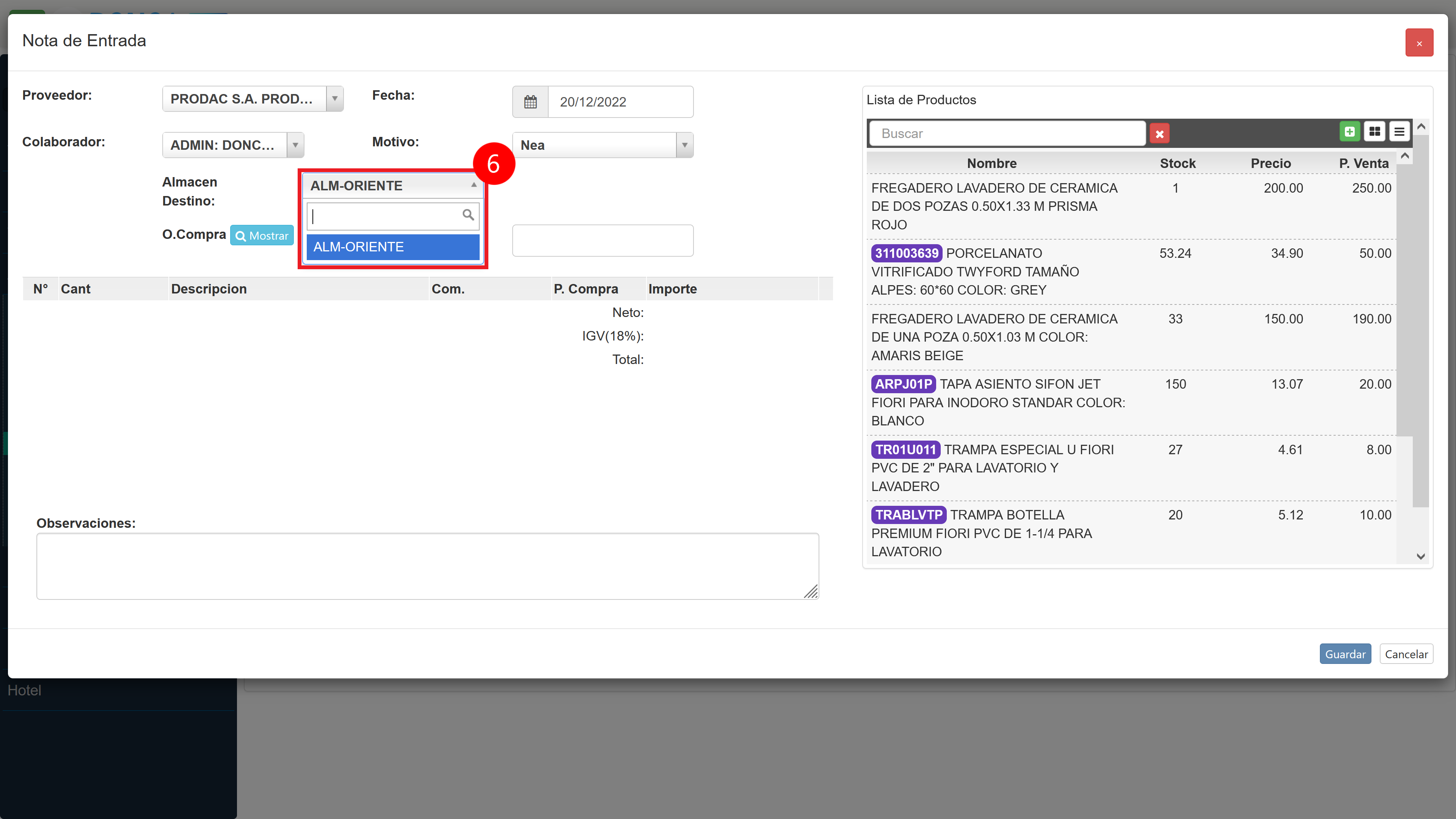
Task: Collapse the Almacen Destino ALM-ORIENTE dropdown
Action: (x=393, y=185)
